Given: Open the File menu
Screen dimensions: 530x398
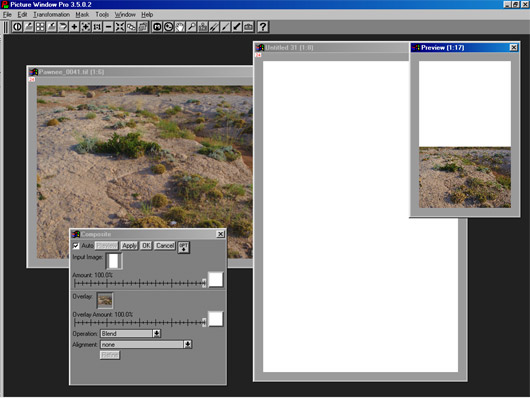Looking at the screenshot, I should click(7, 15).
